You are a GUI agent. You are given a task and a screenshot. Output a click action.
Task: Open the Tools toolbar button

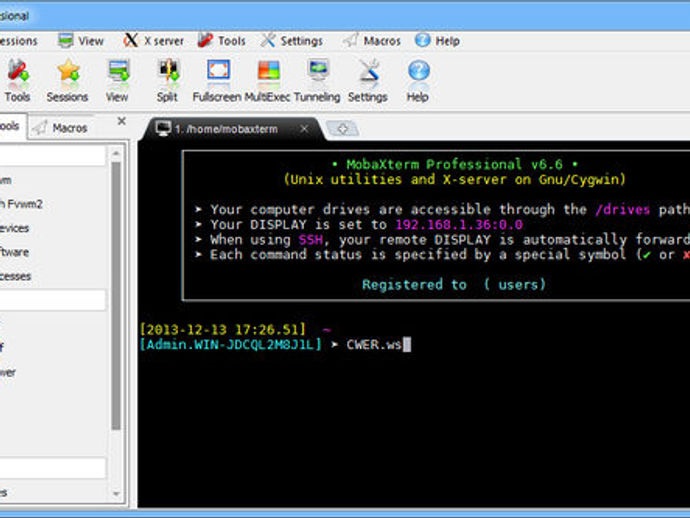[x=18, y=80]
